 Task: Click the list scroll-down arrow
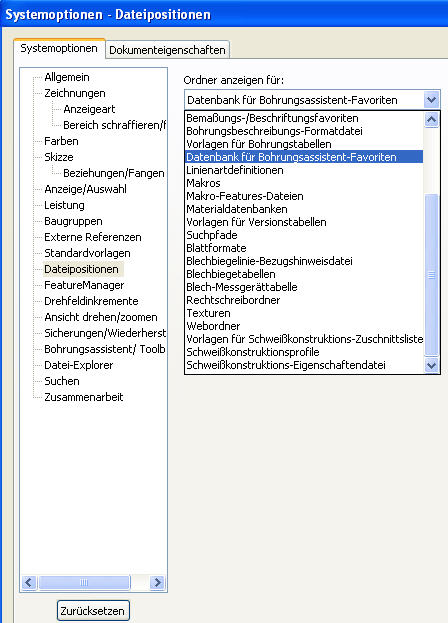click(431, 365)
